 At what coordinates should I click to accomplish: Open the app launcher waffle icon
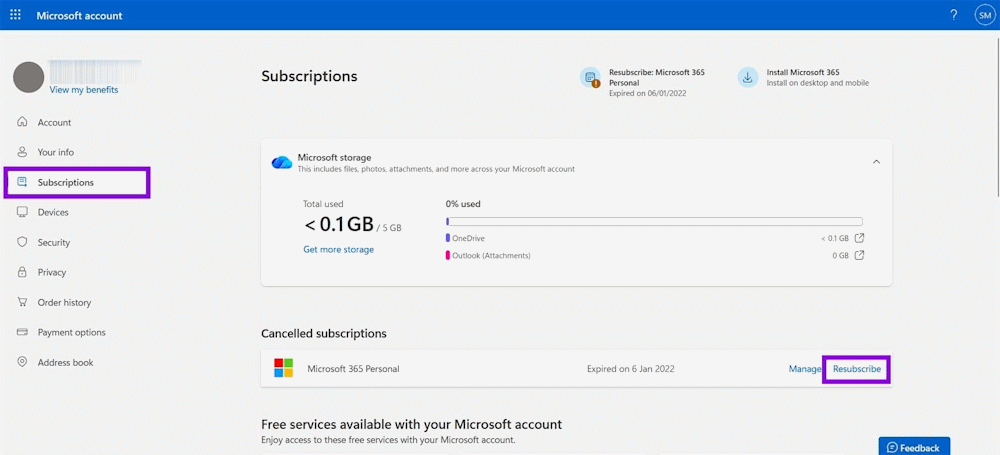point(15,15)
